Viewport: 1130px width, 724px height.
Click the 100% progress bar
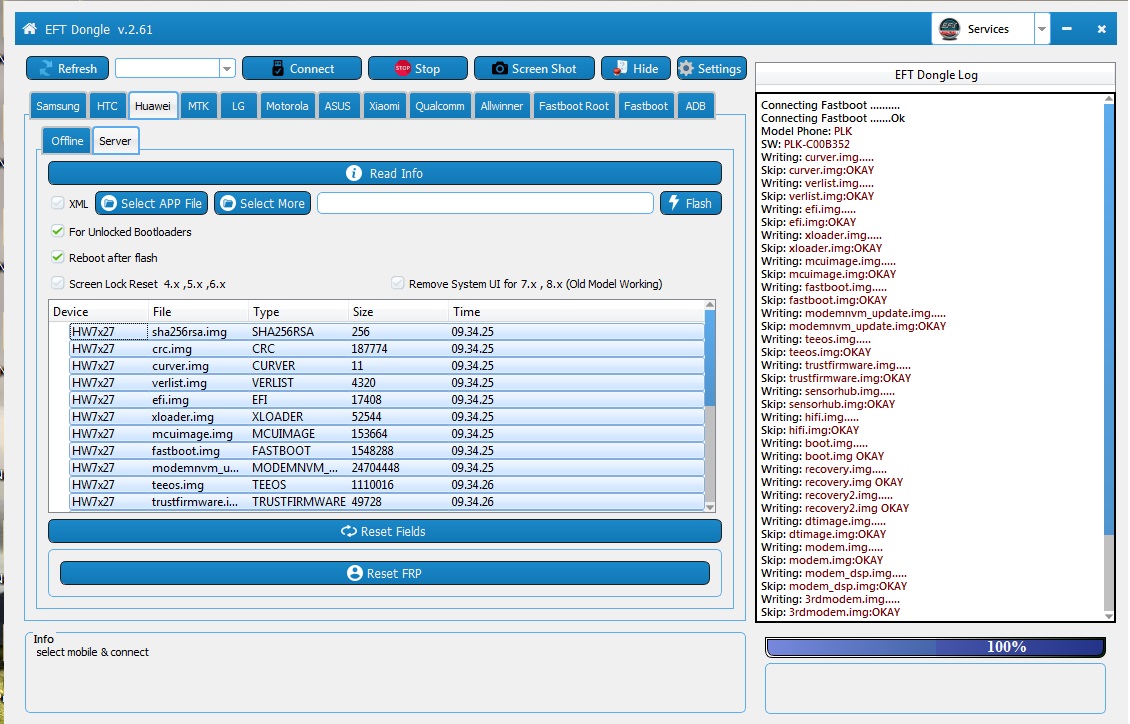[x=935, y=647]
